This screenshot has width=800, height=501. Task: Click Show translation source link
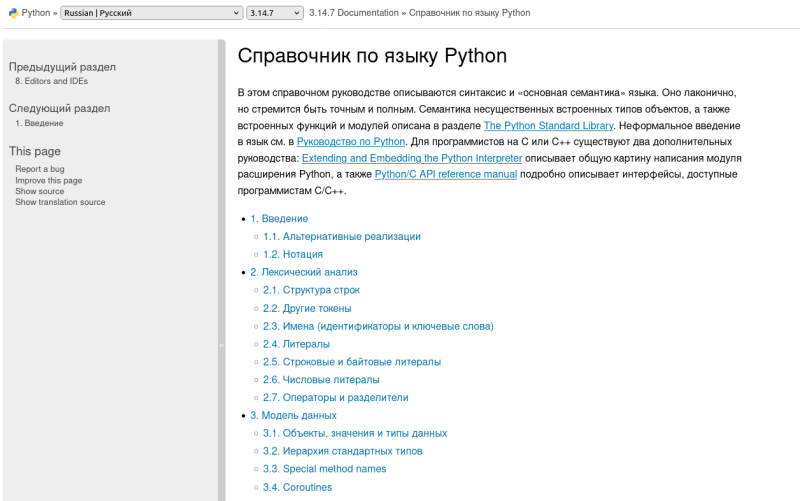[x=60, y=202]
